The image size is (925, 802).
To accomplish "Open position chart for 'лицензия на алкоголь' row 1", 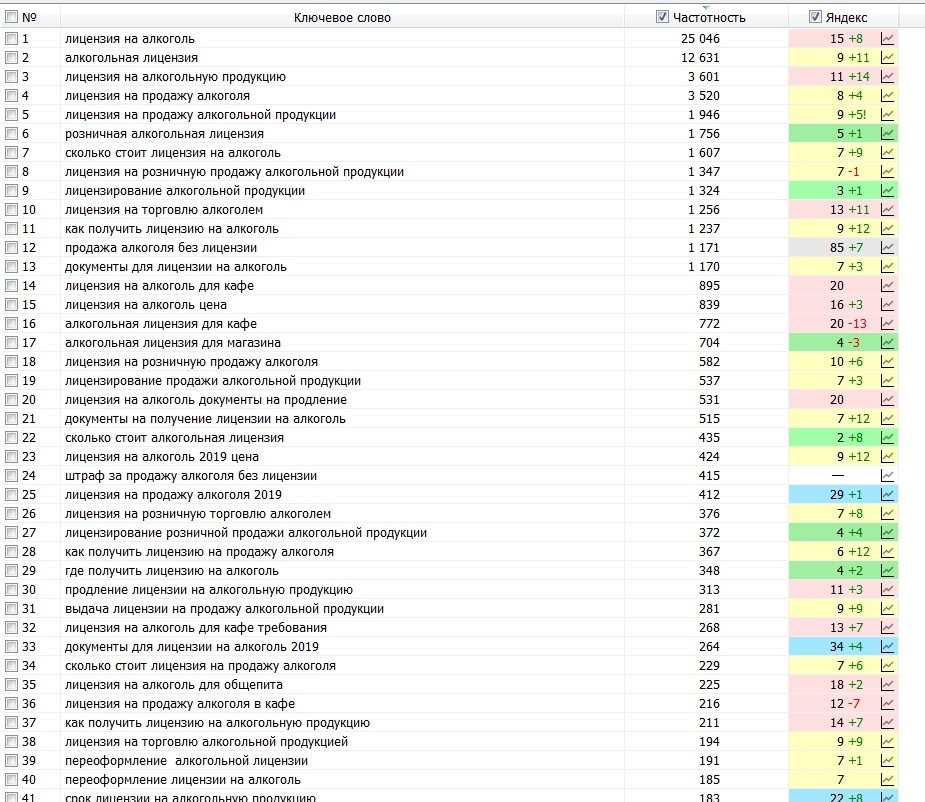I will (x=887, y=39).
